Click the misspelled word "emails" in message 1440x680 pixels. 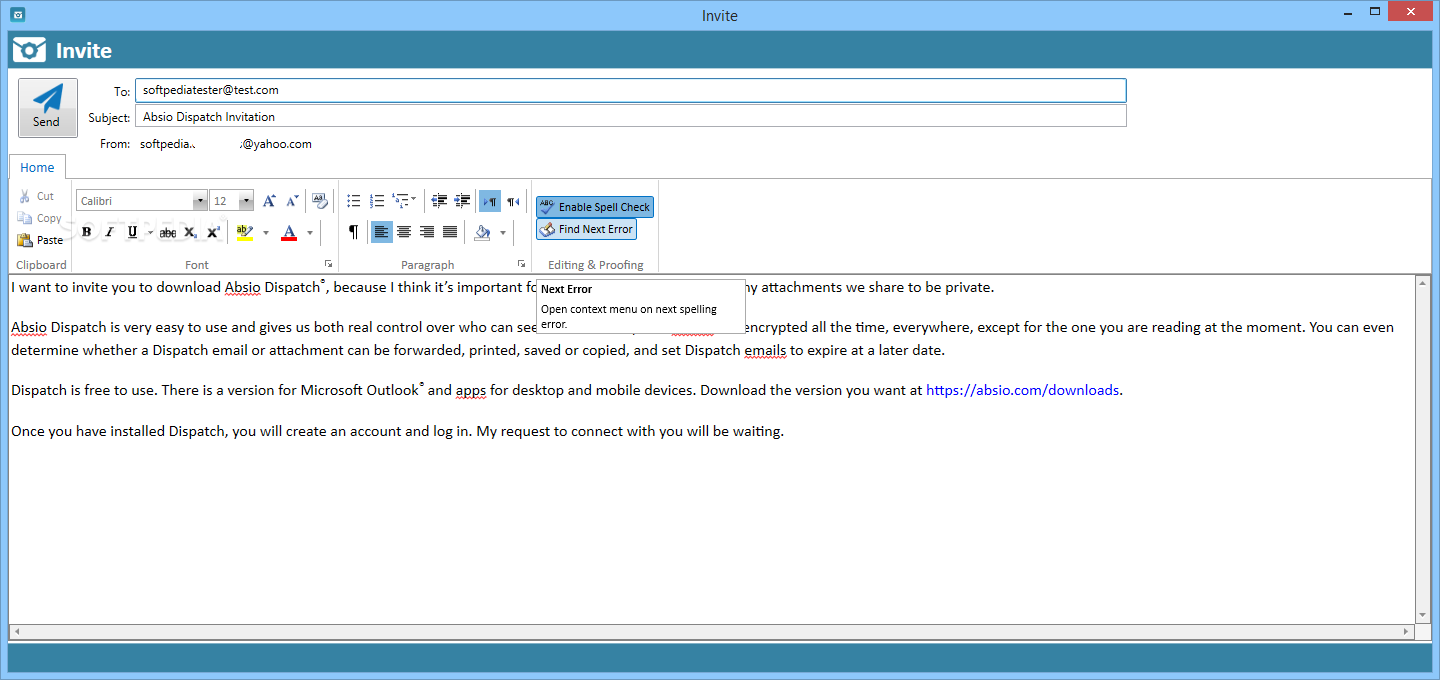click(x=765, y=350)
